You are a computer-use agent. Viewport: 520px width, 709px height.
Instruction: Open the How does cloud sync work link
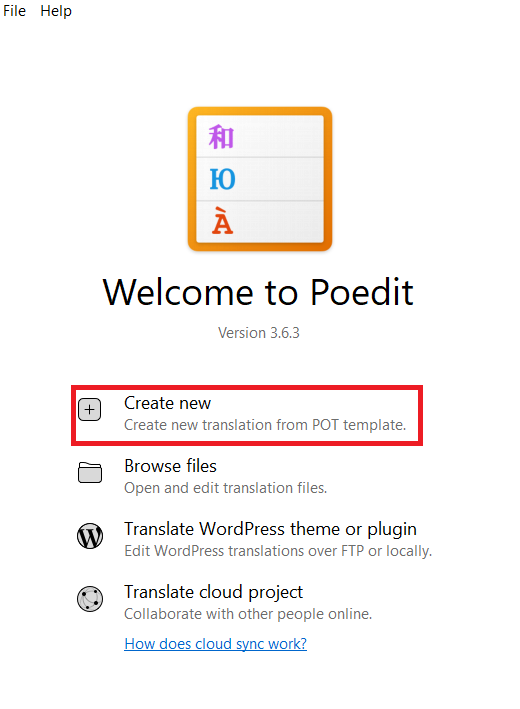[x=216, y=643]
